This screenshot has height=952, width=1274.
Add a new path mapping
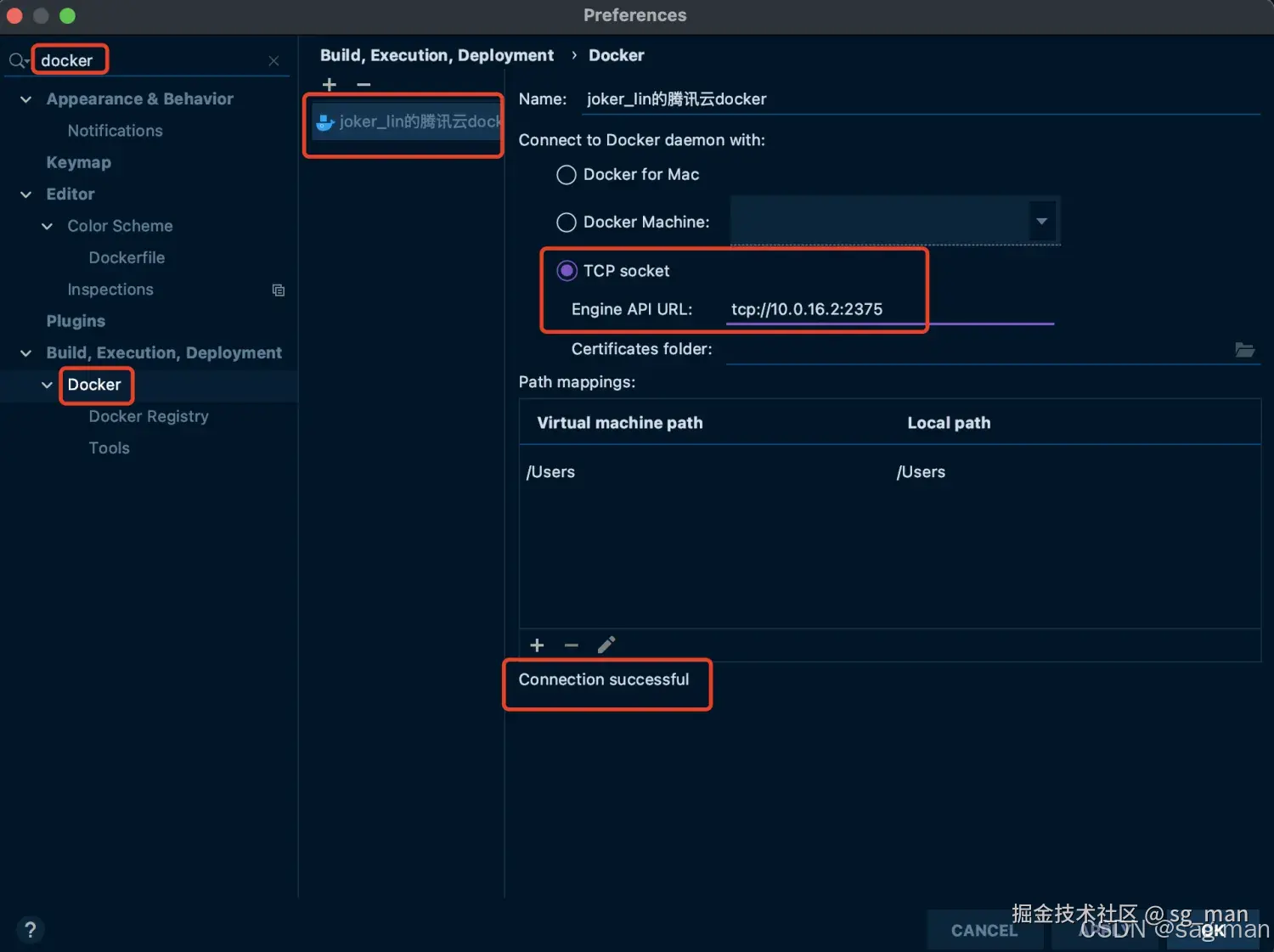tap(537, 645)
